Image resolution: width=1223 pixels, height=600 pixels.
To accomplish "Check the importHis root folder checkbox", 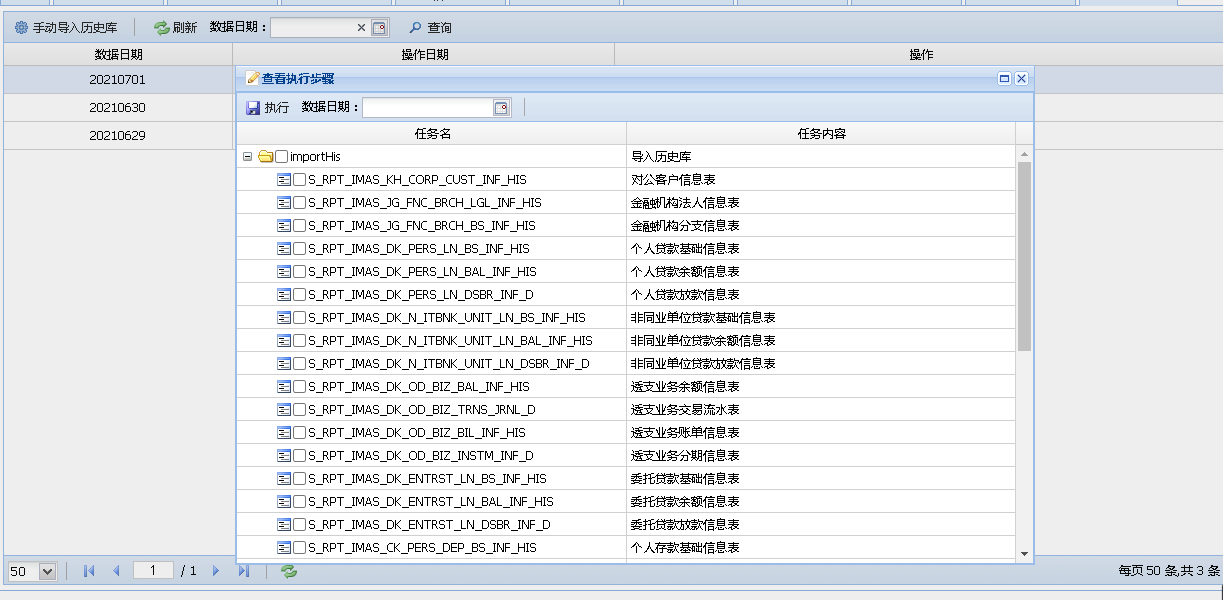I will (281, 157).
